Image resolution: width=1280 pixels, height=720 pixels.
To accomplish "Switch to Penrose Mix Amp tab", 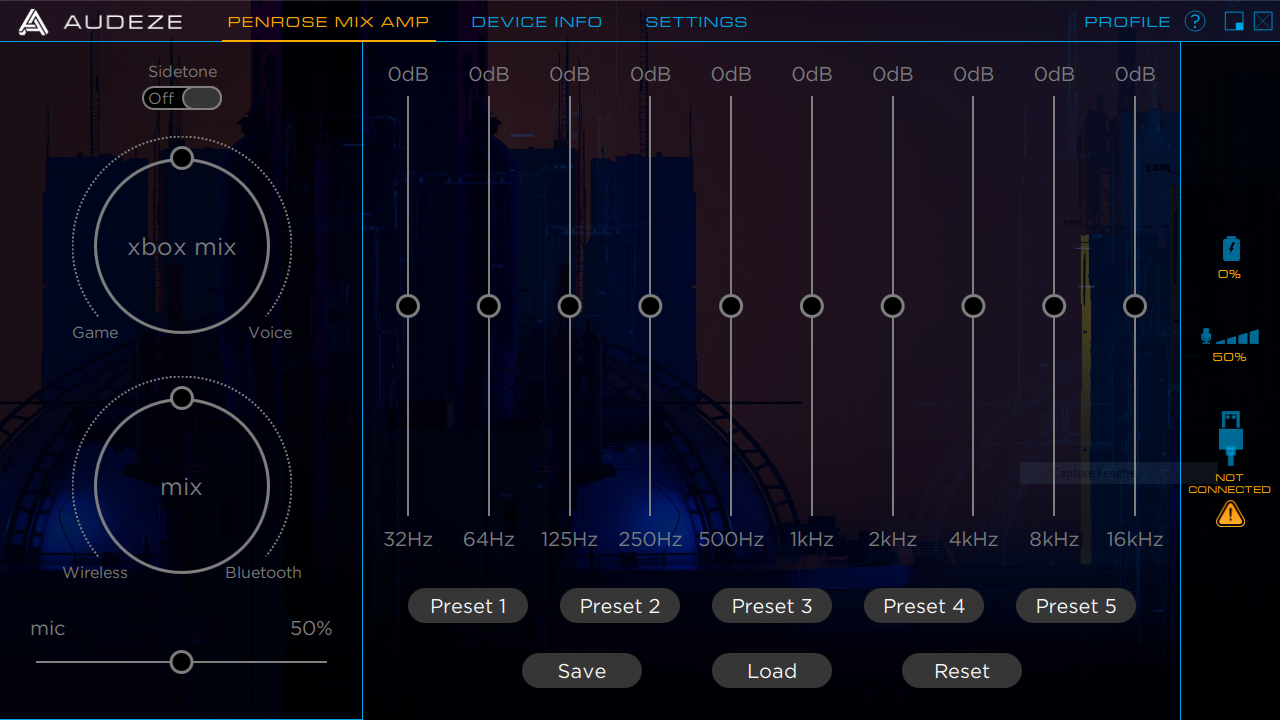I will 328,22.
